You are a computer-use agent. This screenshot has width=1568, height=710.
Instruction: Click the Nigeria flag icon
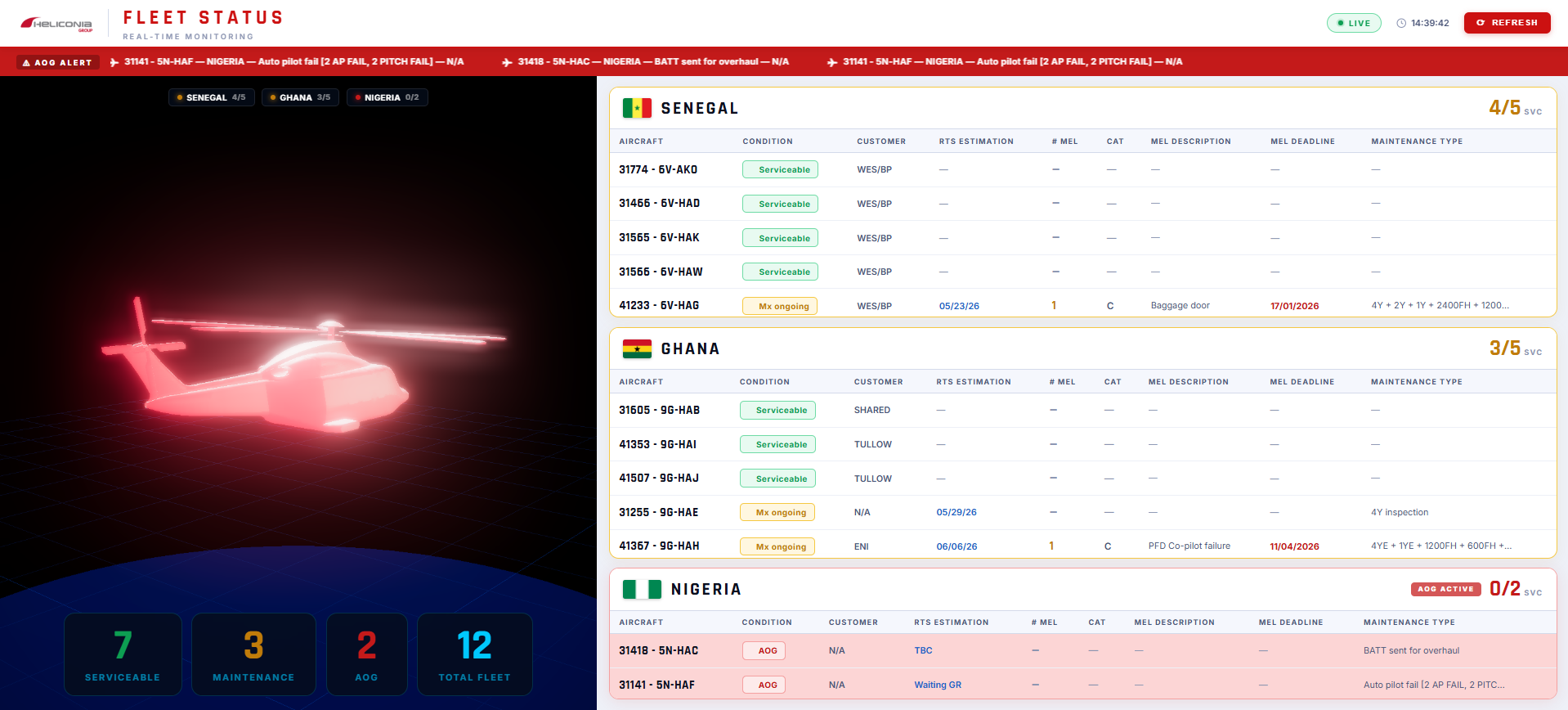[642, 589]
